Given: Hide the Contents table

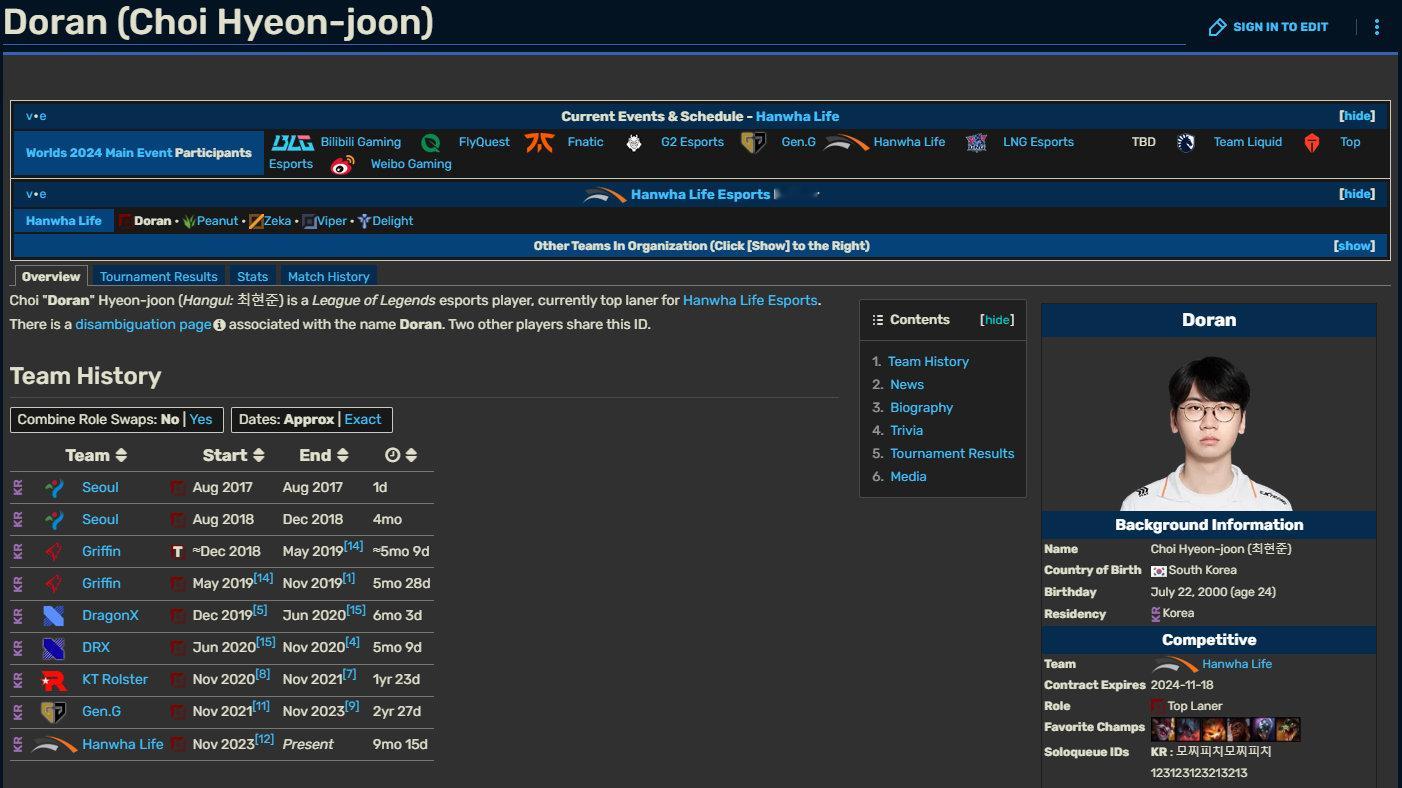Looking at the screenshot, I should point(997,320).
